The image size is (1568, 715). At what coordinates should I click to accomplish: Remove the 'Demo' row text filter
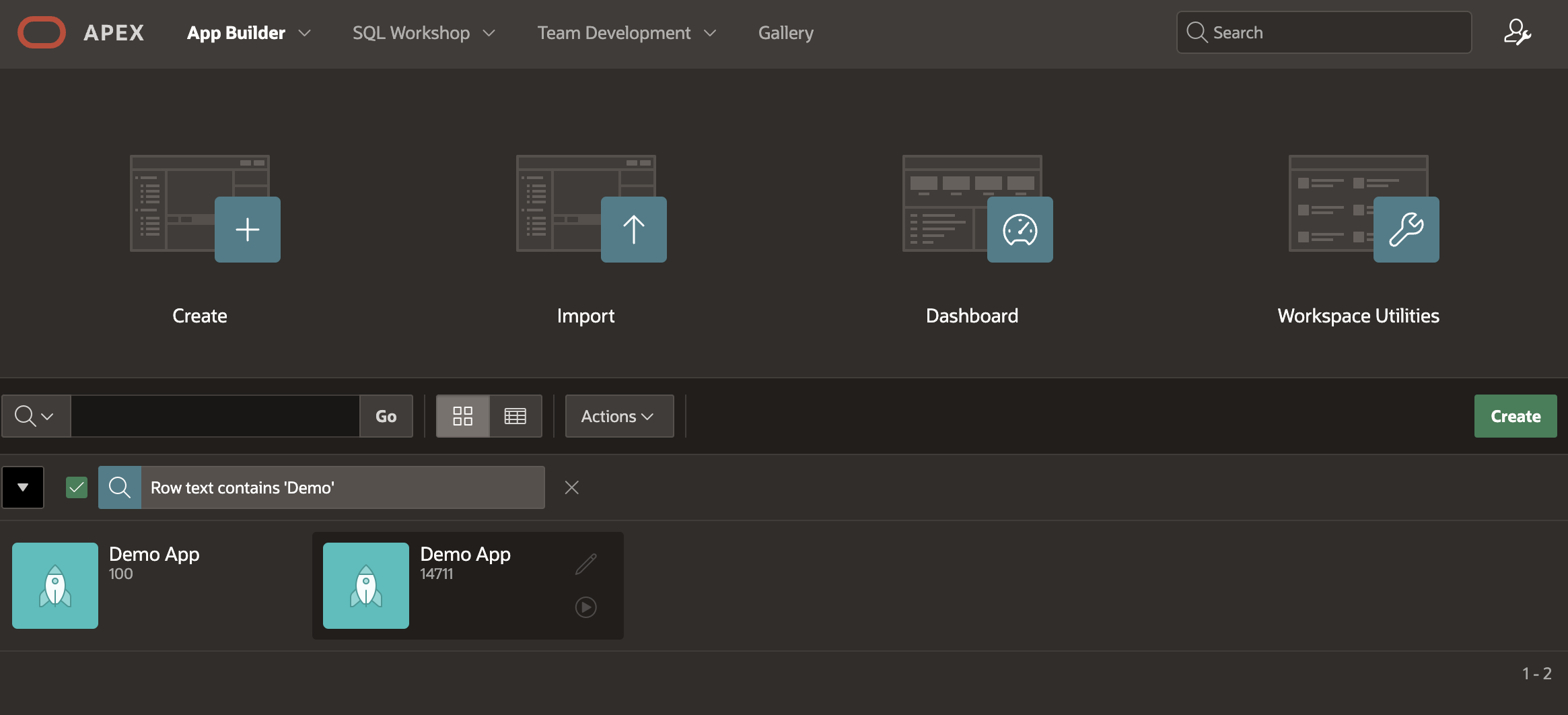(x=572, y=487)
